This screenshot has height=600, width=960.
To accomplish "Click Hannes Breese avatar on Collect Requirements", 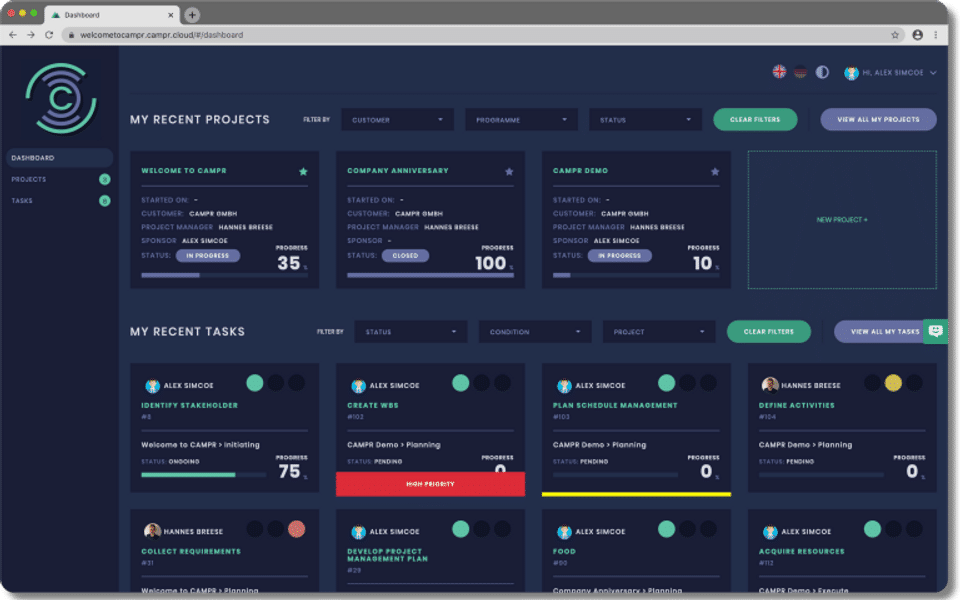I will pos(152,531).
